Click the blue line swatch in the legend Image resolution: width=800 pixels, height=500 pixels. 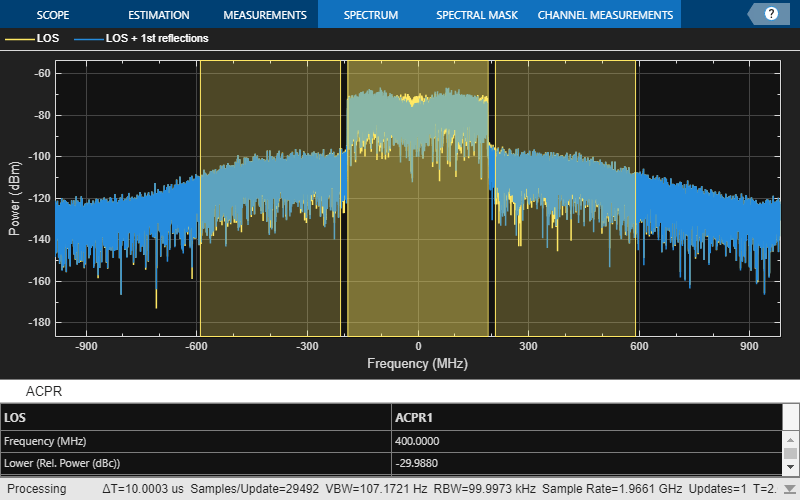pyautogui.click(x=87, y=39)
